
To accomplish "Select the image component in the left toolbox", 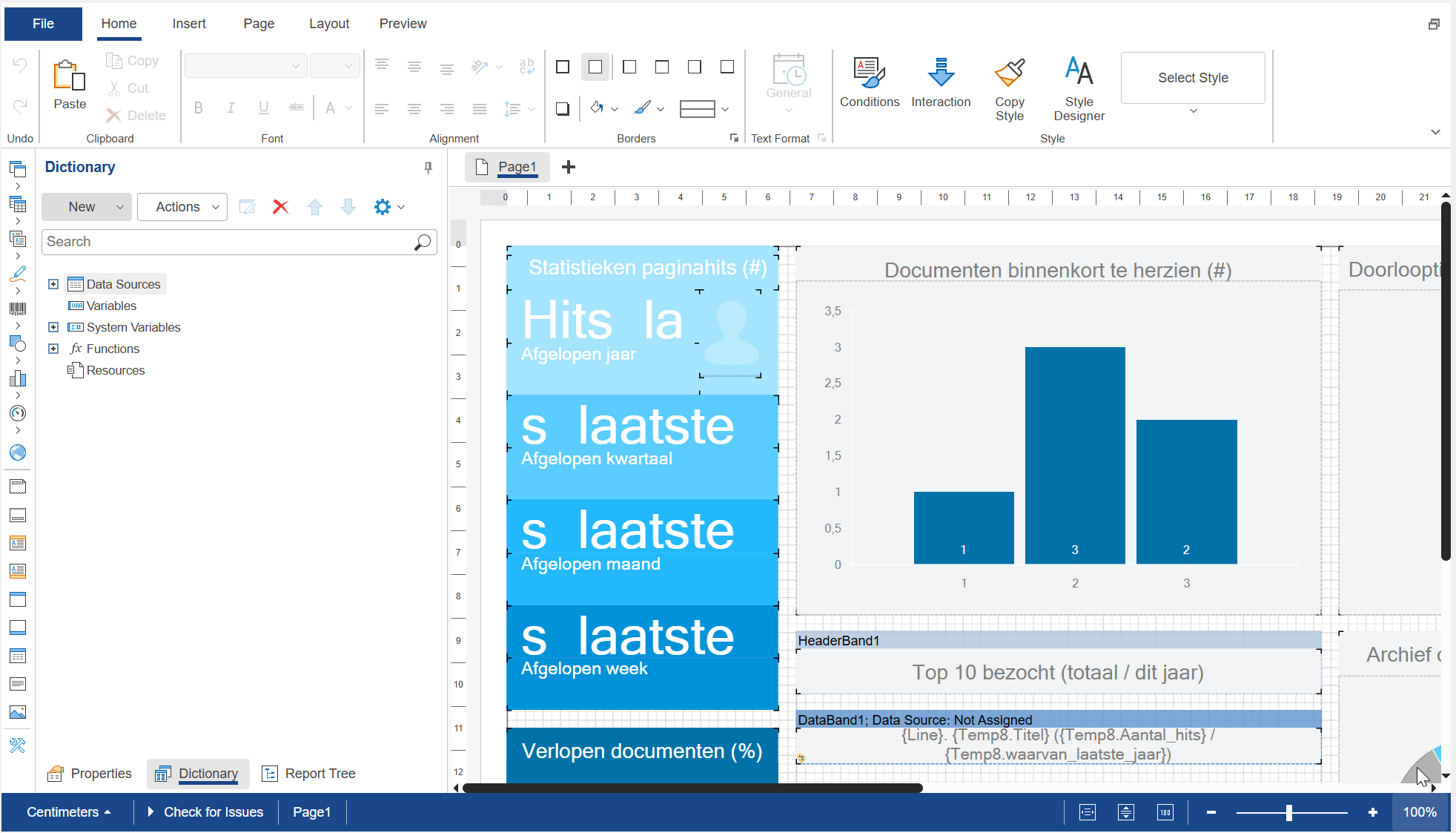I will click(18, 712).
